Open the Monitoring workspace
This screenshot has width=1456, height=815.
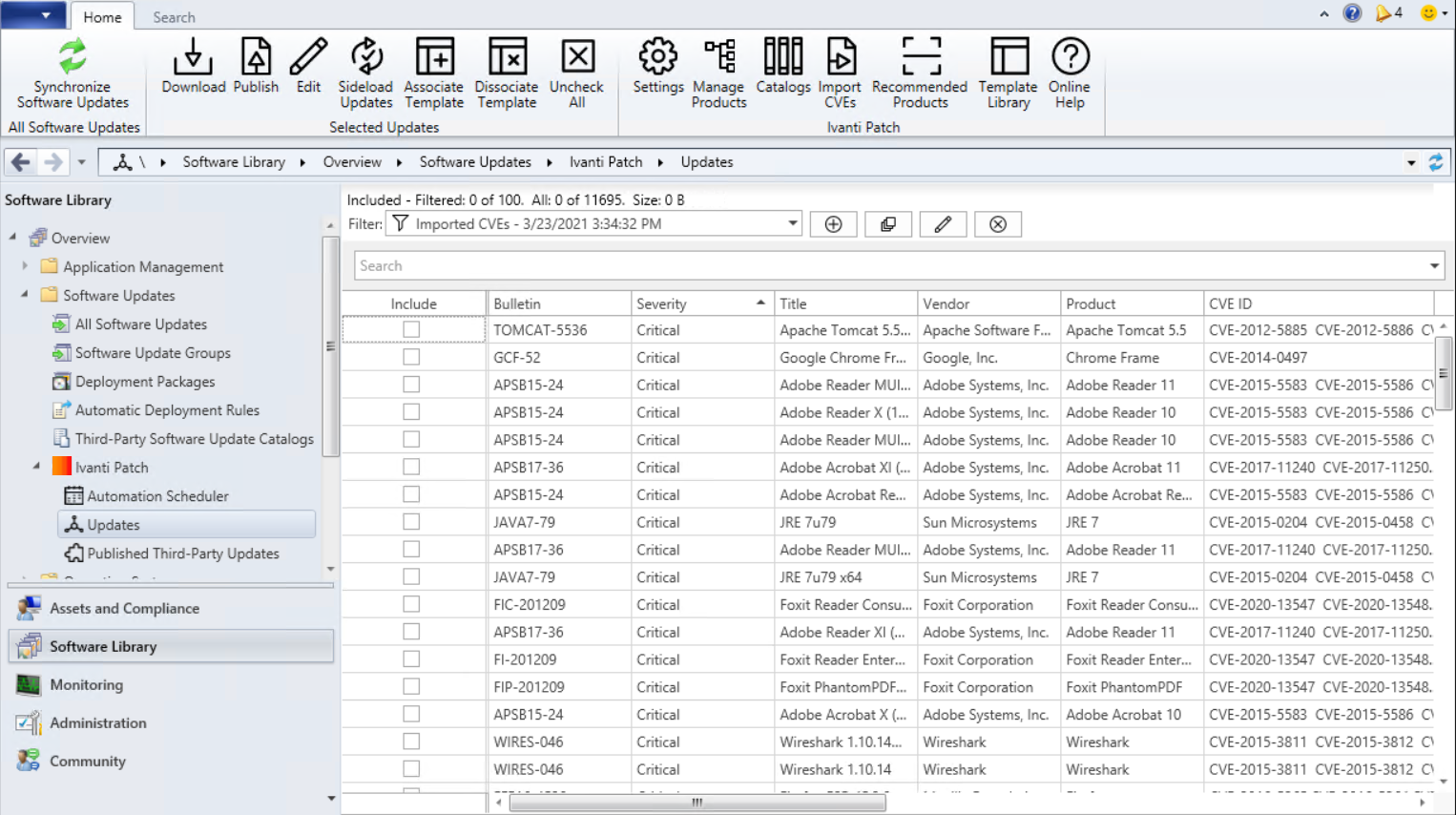point(86,684)
